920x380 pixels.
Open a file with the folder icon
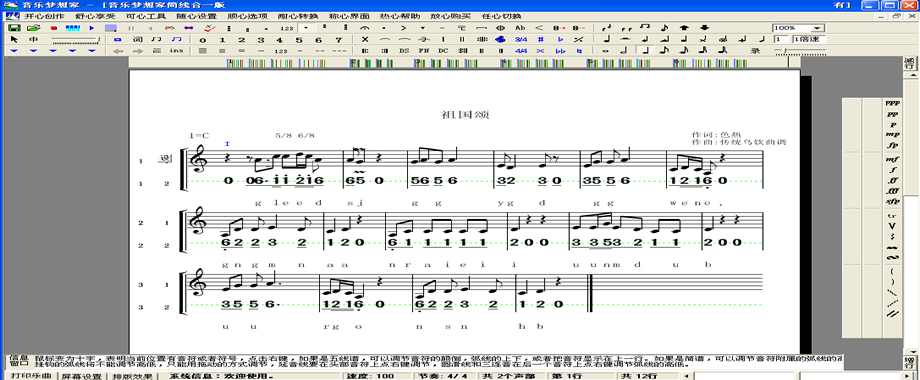point(33,28)
